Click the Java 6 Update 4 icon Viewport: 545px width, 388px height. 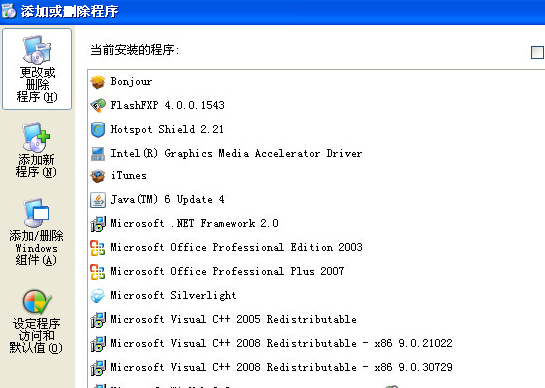(x=98, y=200)
